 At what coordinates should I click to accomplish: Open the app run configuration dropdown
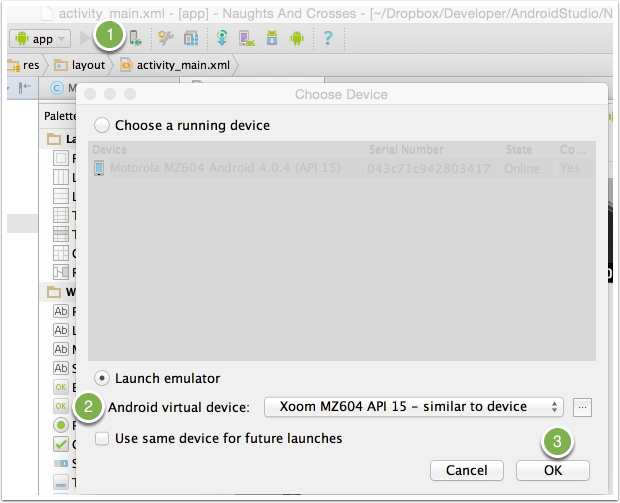pos(39,39)
